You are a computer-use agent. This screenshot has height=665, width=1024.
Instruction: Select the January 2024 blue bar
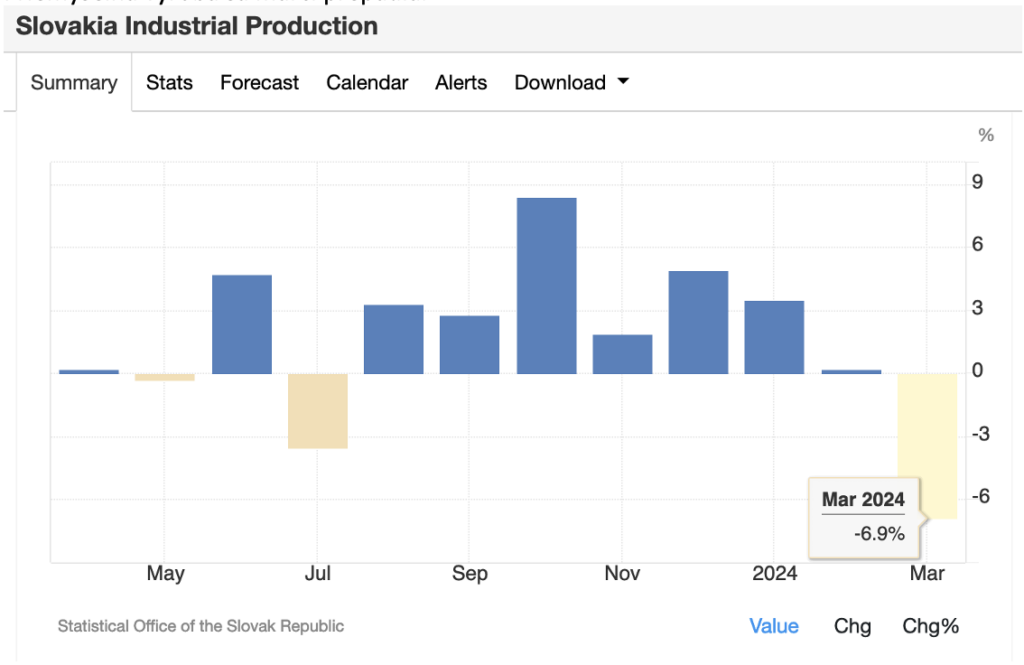[x=774, y=337]
